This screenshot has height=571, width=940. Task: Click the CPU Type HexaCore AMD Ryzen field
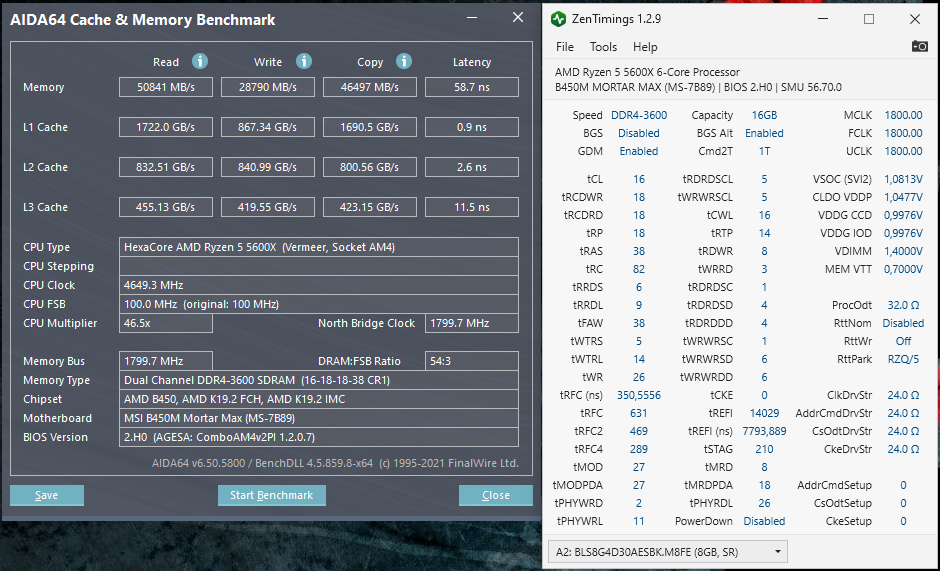coord(319,247)
